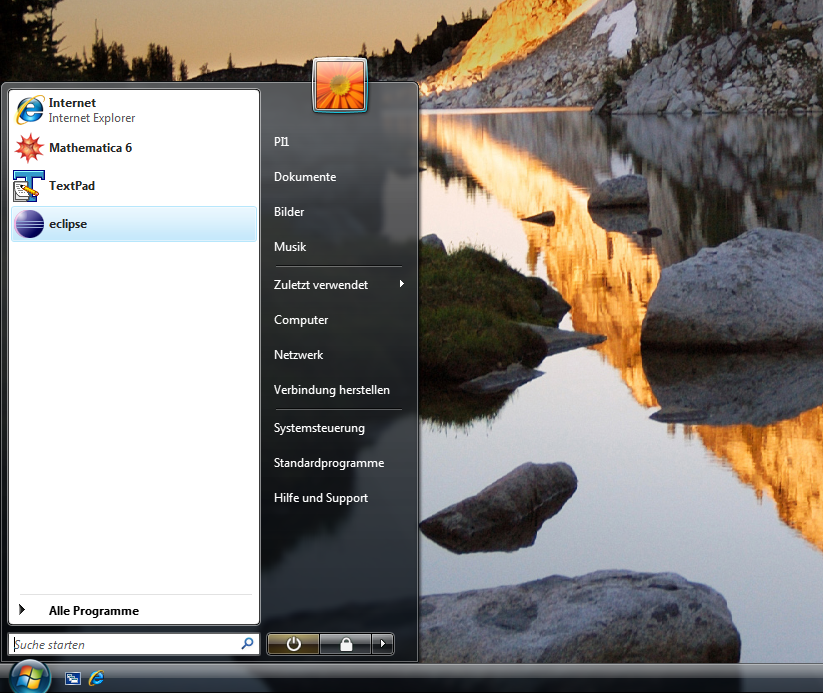Click the Windows Start orb
The image size is (823, 693).
tap(29, 678)
